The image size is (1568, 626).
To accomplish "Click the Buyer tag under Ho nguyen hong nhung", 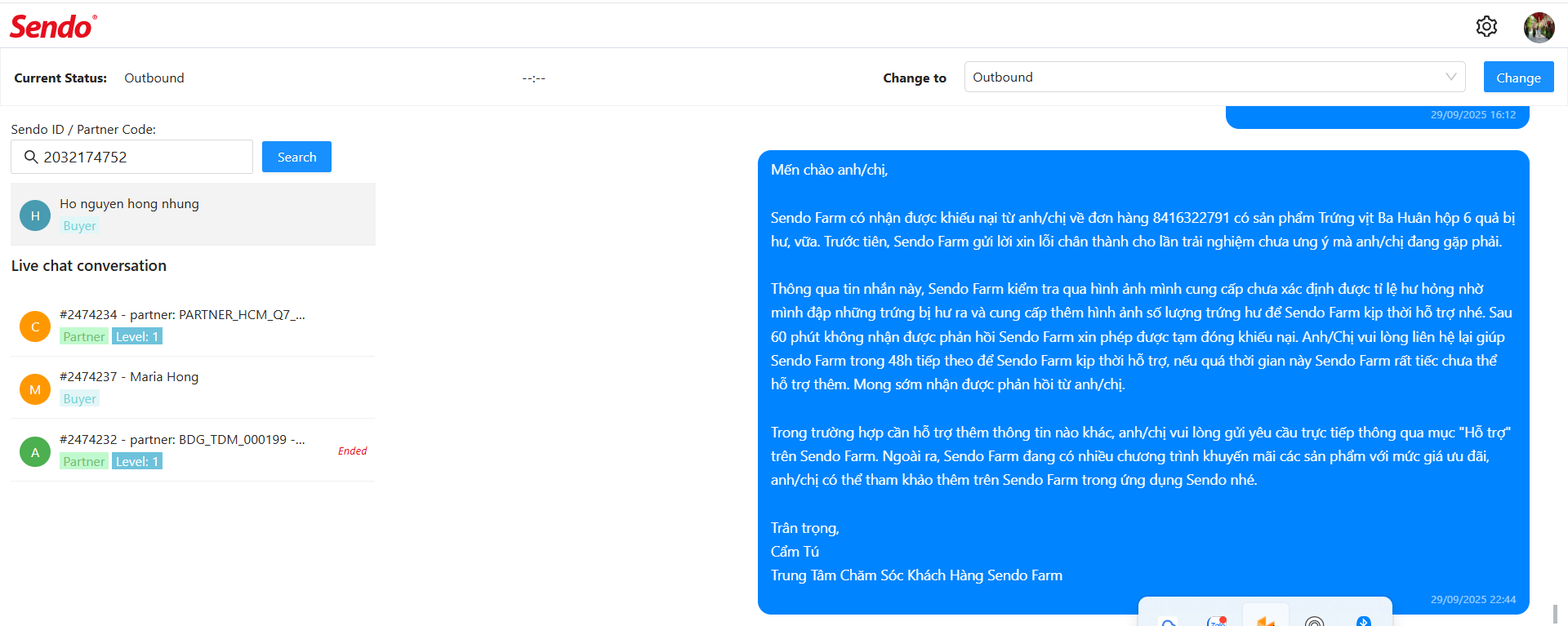I will (80, 225).
